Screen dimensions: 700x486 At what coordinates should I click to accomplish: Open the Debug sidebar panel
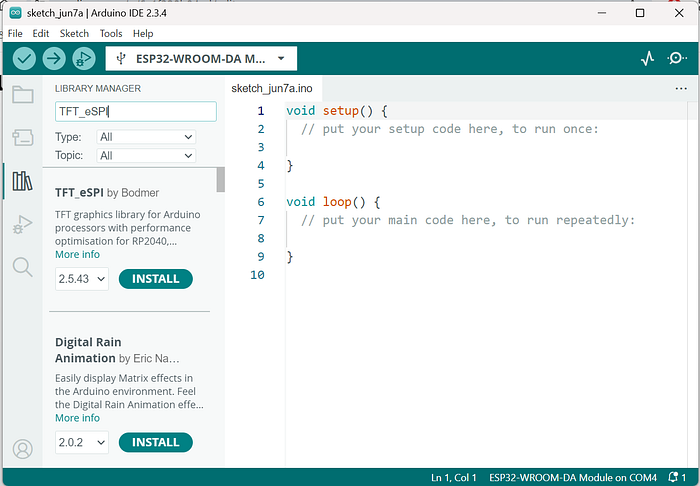pyautogui.click(x=22, y=224)
